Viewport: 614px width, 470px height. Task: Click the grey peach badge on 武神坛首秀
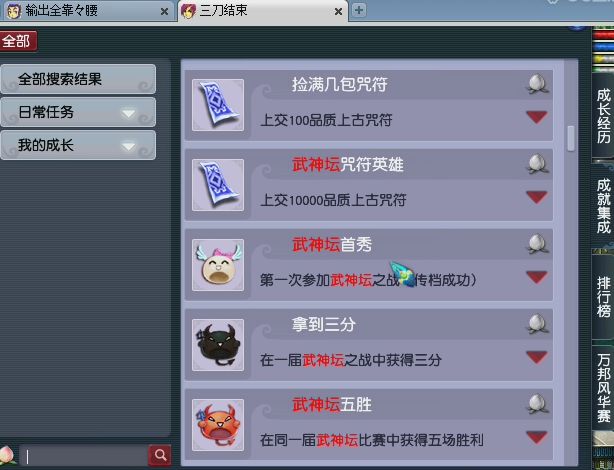(537, 244)
